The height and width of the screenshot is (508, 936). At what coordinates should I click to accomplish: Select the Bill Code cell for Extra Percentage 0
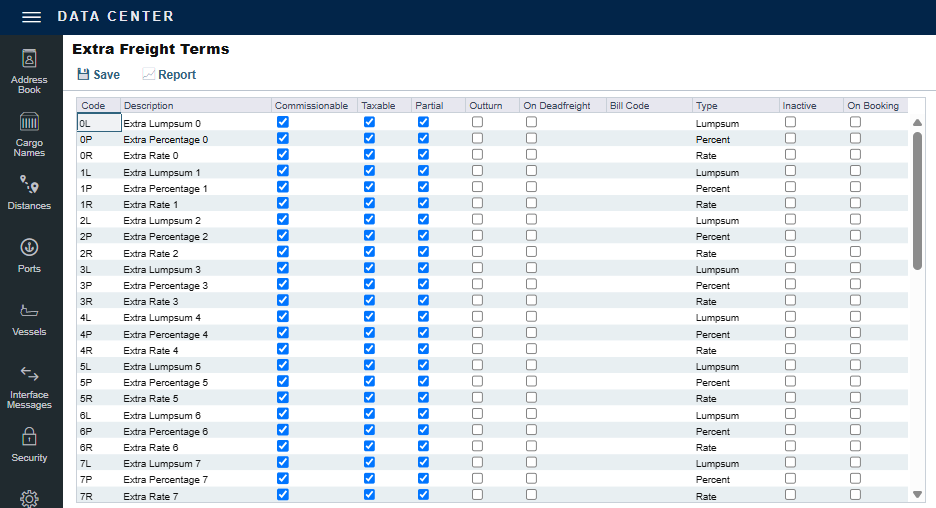tap(649, 139)
